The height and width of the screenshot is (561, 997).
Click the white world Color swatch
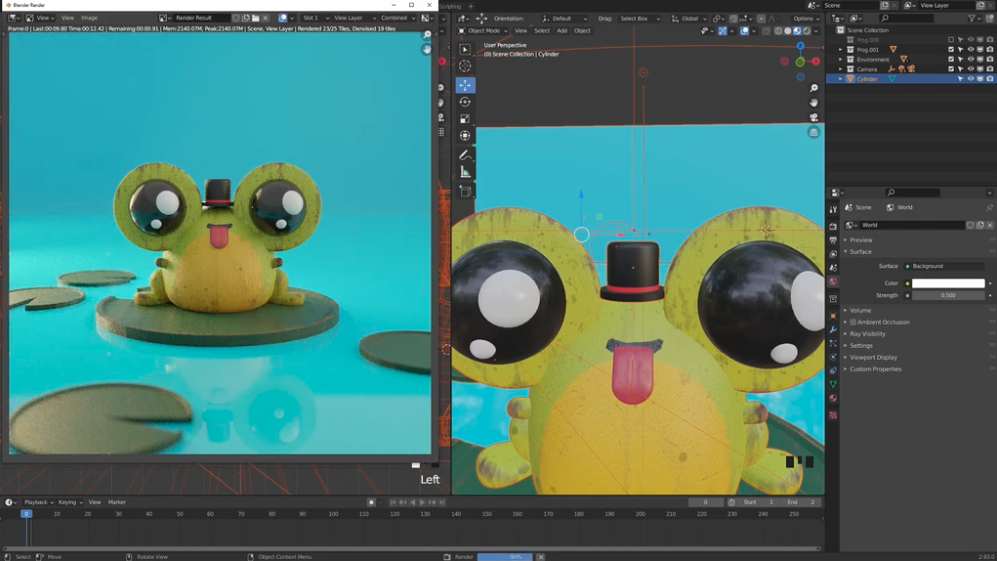click(947, 283)
